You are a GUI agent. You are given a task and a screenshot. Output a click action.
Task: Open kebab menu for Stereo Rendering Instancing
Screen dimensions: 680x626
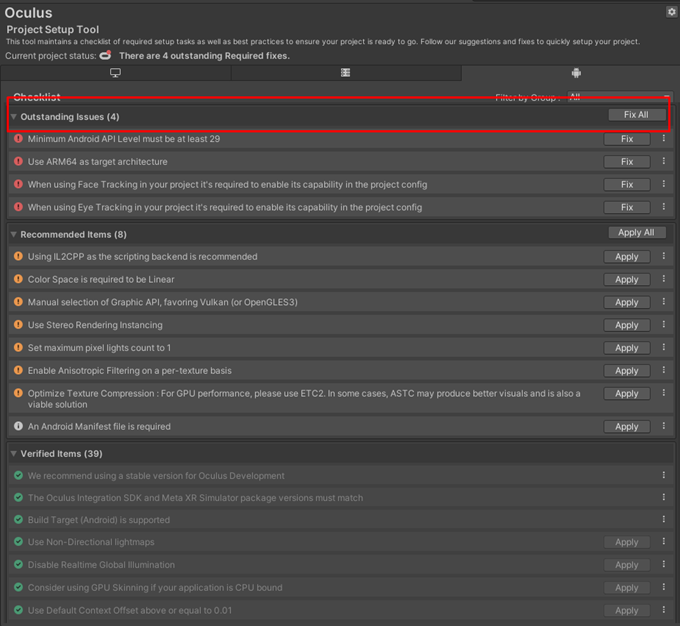click(663, 325)
